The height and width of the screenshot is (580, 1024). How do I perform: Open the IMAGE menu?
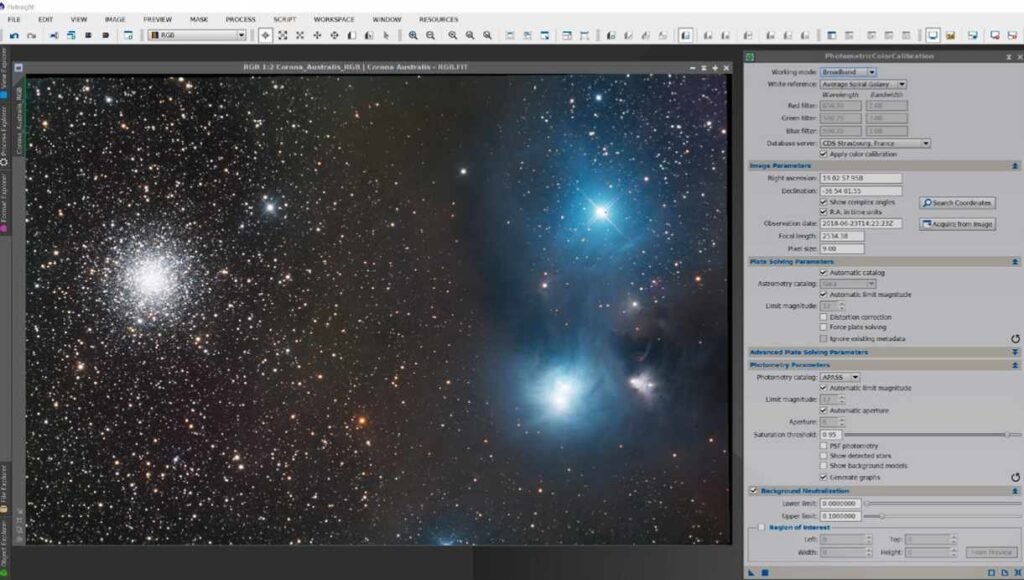[x=115, y=20]
